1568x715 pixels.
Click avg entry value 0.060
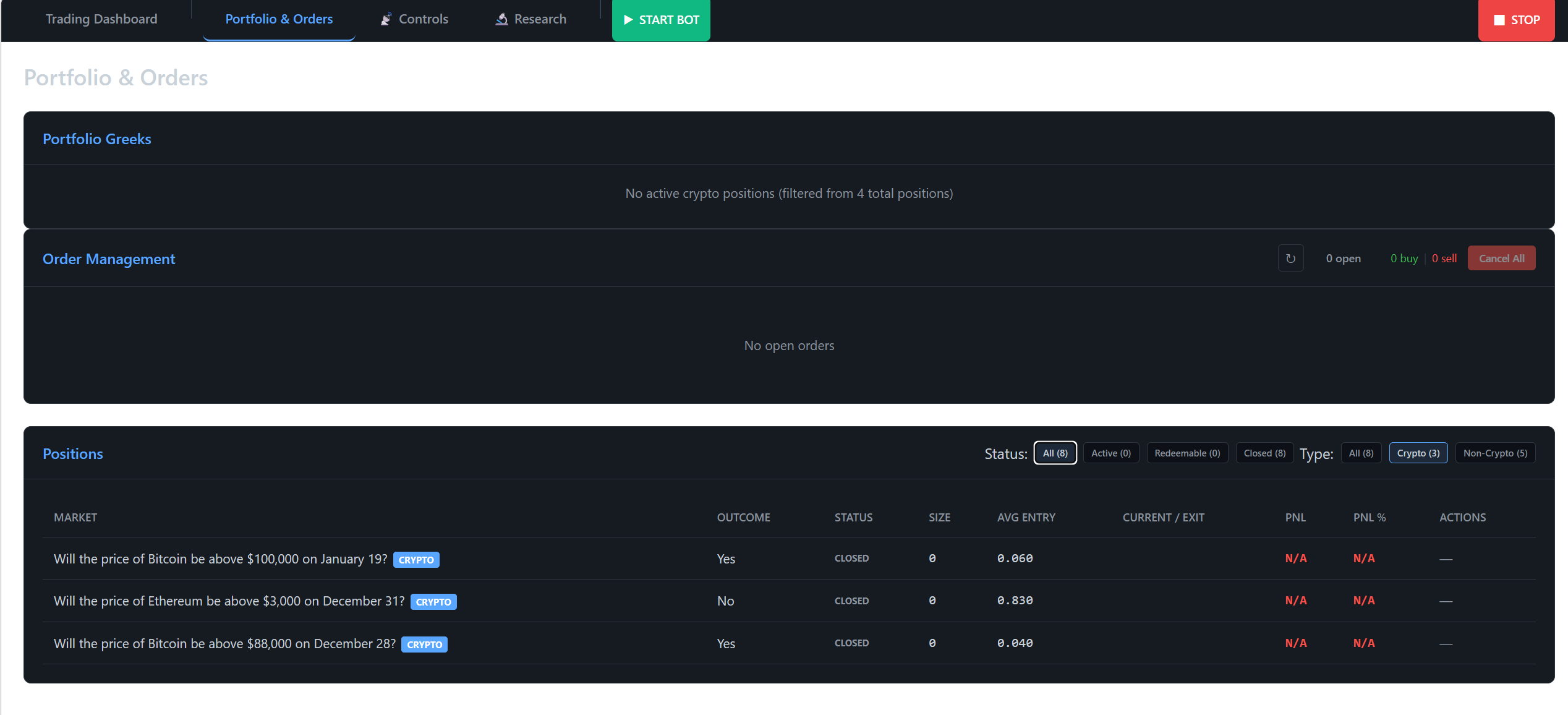1015,559
